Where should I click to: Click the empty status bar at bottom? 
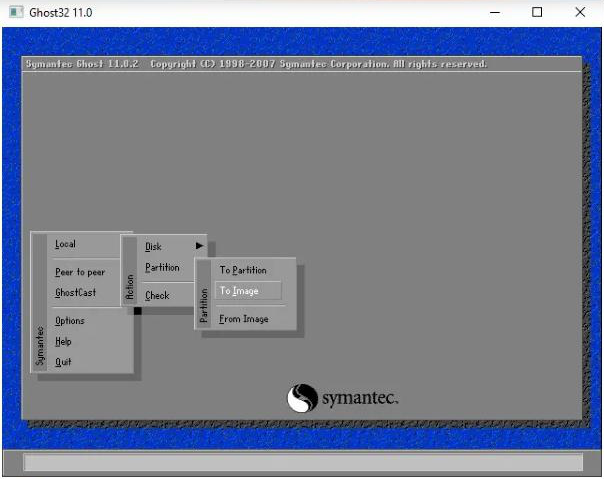click(x=302, y=462)
